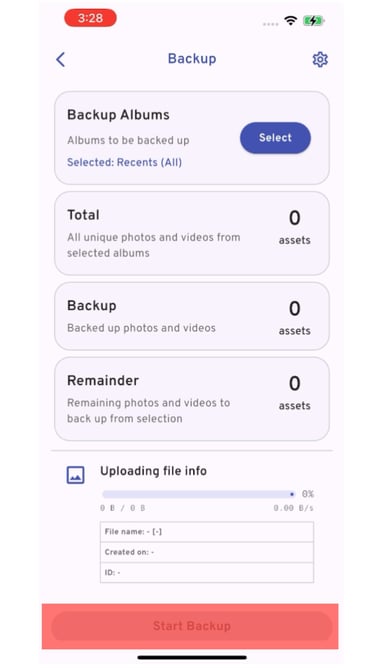Open backup settings gear icon
Screen dimensions: 375x668
pos(320,60)
